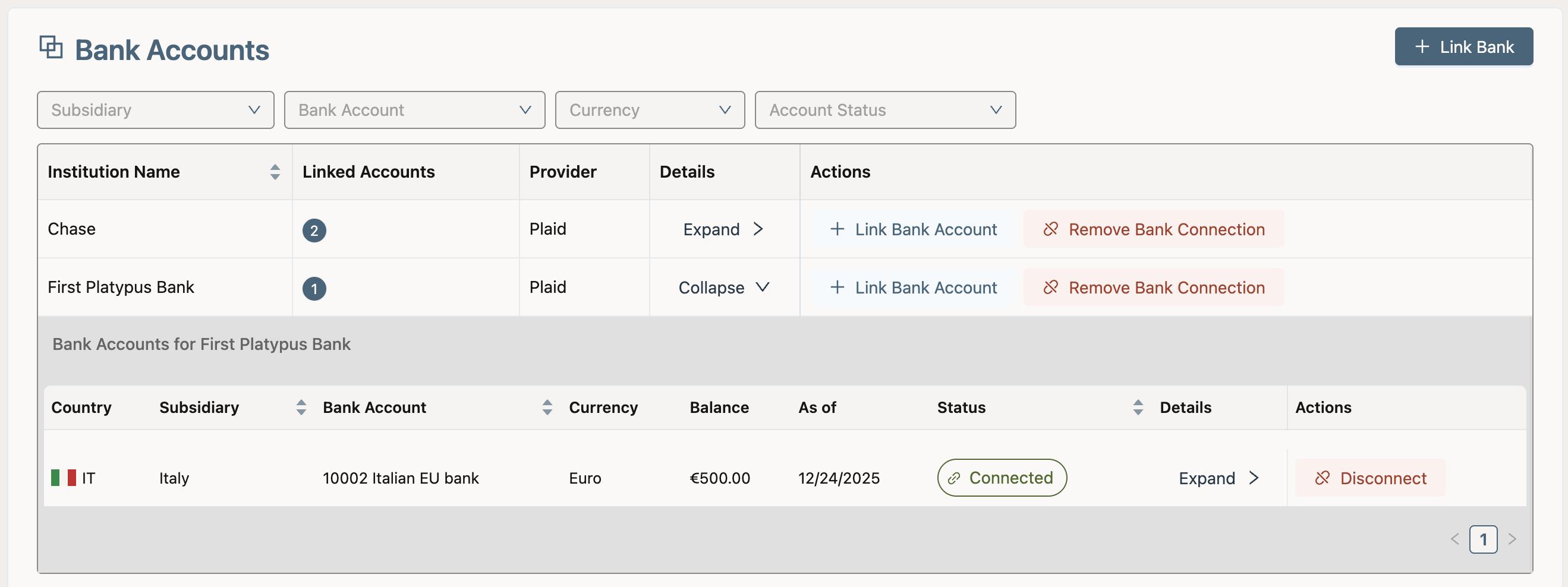
Task: Remove Bank Connection for Chase
Action: [1154, 229]
